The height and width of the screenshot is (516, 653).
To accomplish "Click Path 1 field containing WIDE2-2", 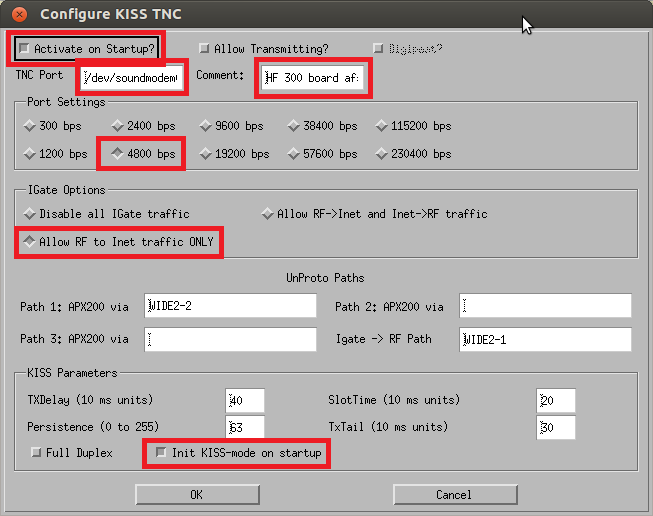I will [x=230, y=306].
